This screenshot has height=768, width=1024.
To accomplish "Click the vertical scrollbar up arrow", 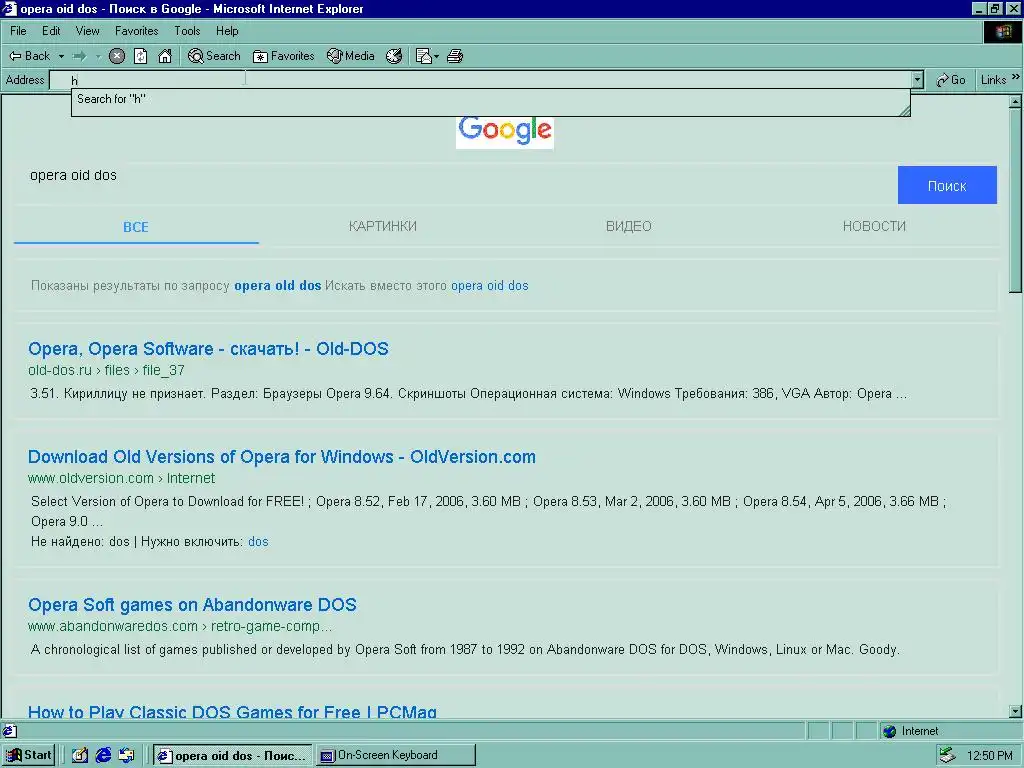I will (x=1015, y=102).
